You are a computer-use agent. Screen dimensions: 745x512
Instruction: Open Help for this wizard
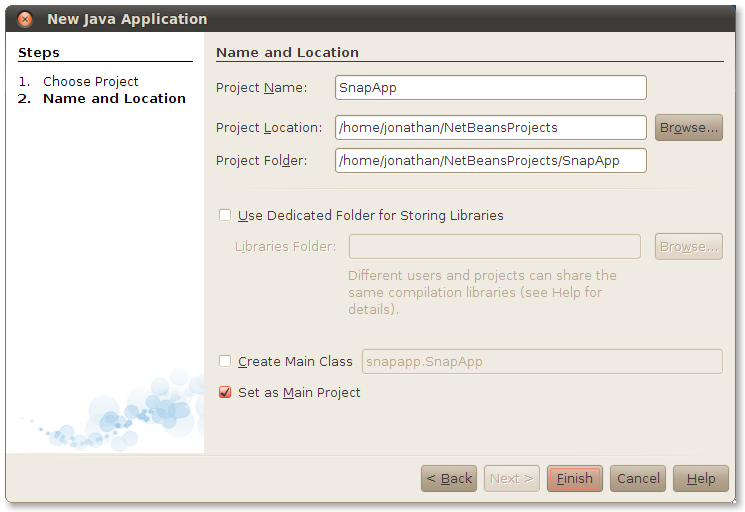tap(700, 479)
